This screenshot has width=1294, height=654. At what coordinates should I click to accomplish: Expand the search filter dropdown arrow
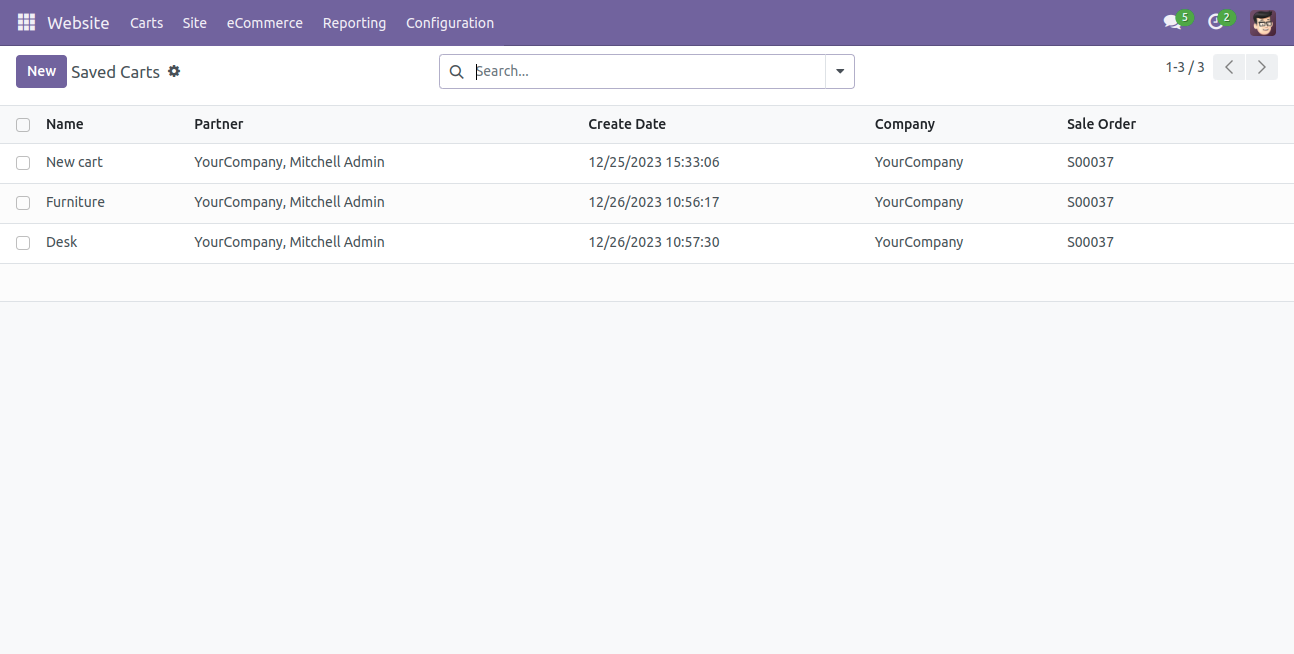(840, 71)
